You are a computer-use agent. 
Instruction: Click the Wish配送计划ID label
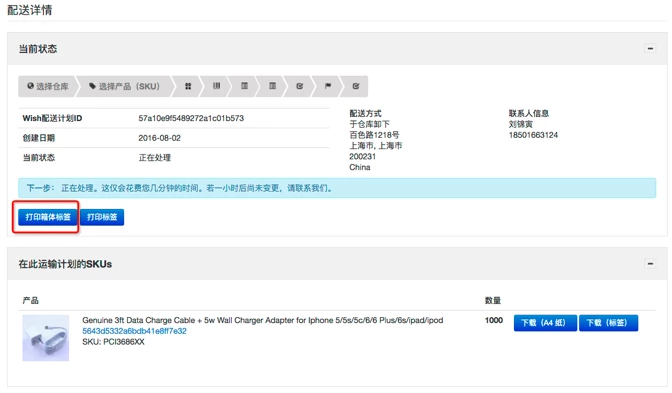tap(52, 118)
